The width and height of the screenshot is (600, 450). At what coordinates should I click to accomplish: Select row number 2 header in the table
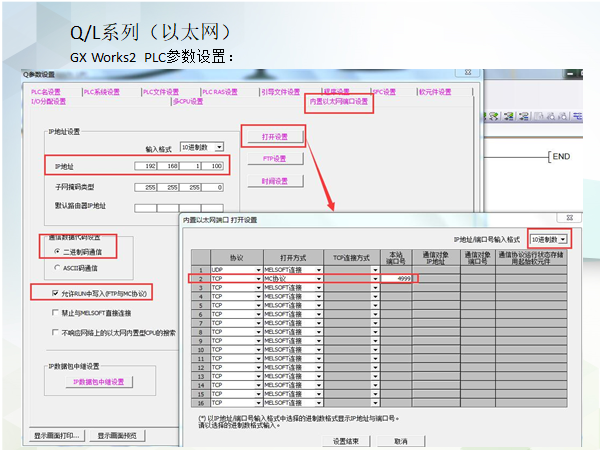point(201,279)
